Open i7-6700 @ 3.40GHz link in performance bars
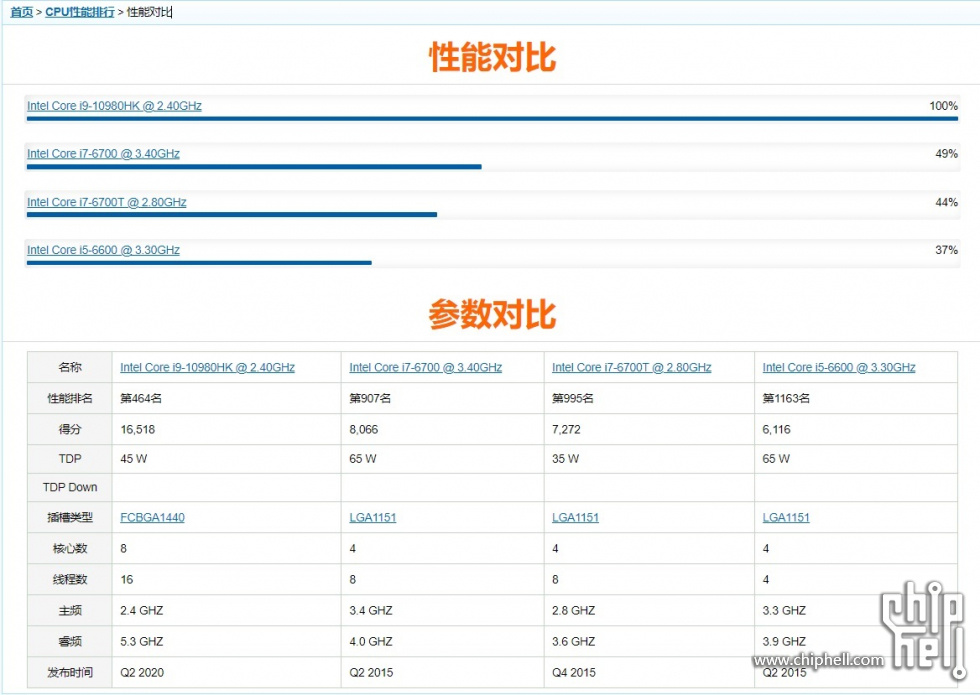The image size is (980, 695). [103, 153]
